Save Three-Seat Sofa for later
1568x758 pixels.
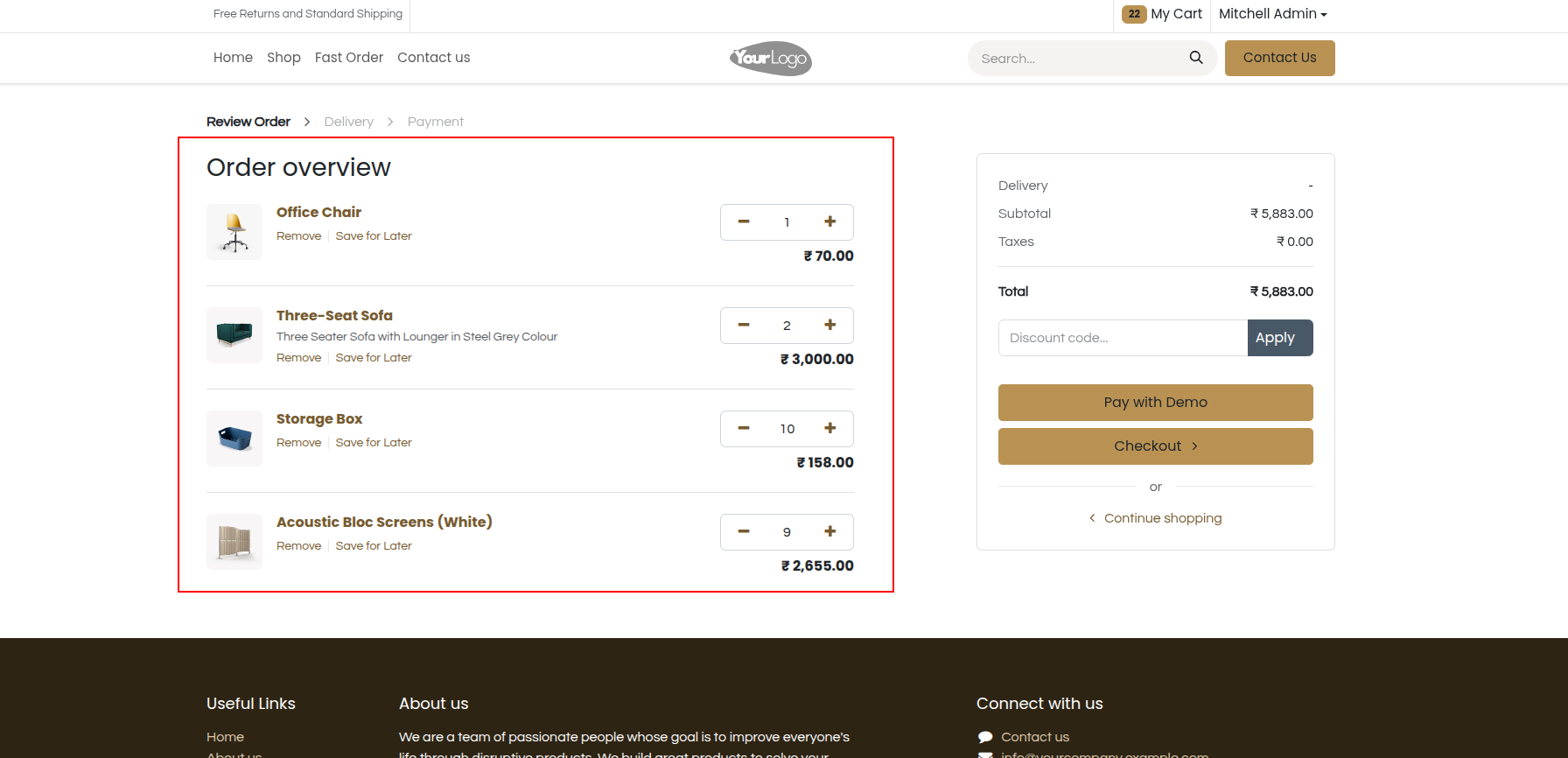click(x=374, y=358)
